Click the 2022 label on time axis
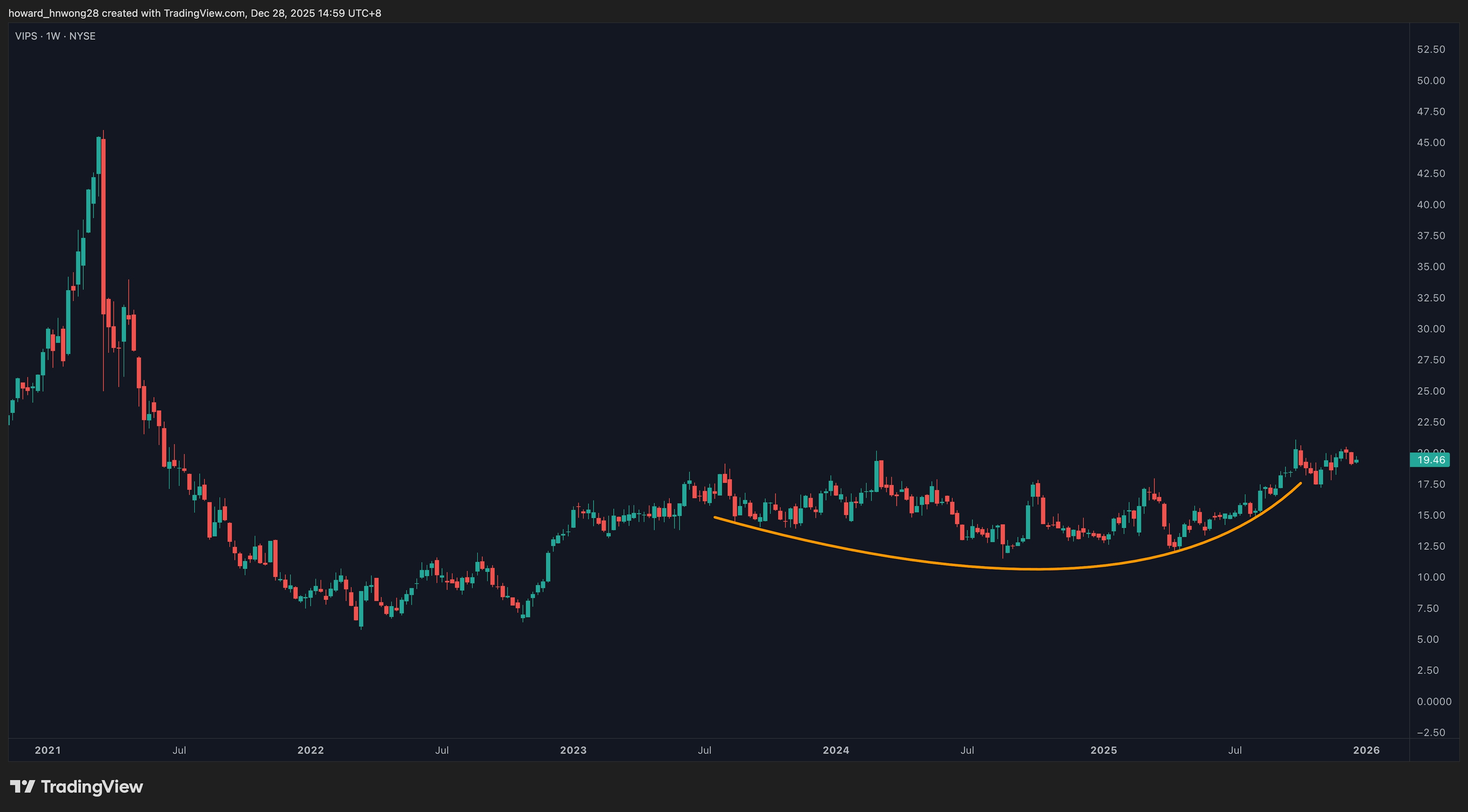This screenshot has height=812, width=1468. [x=310, y=750]
